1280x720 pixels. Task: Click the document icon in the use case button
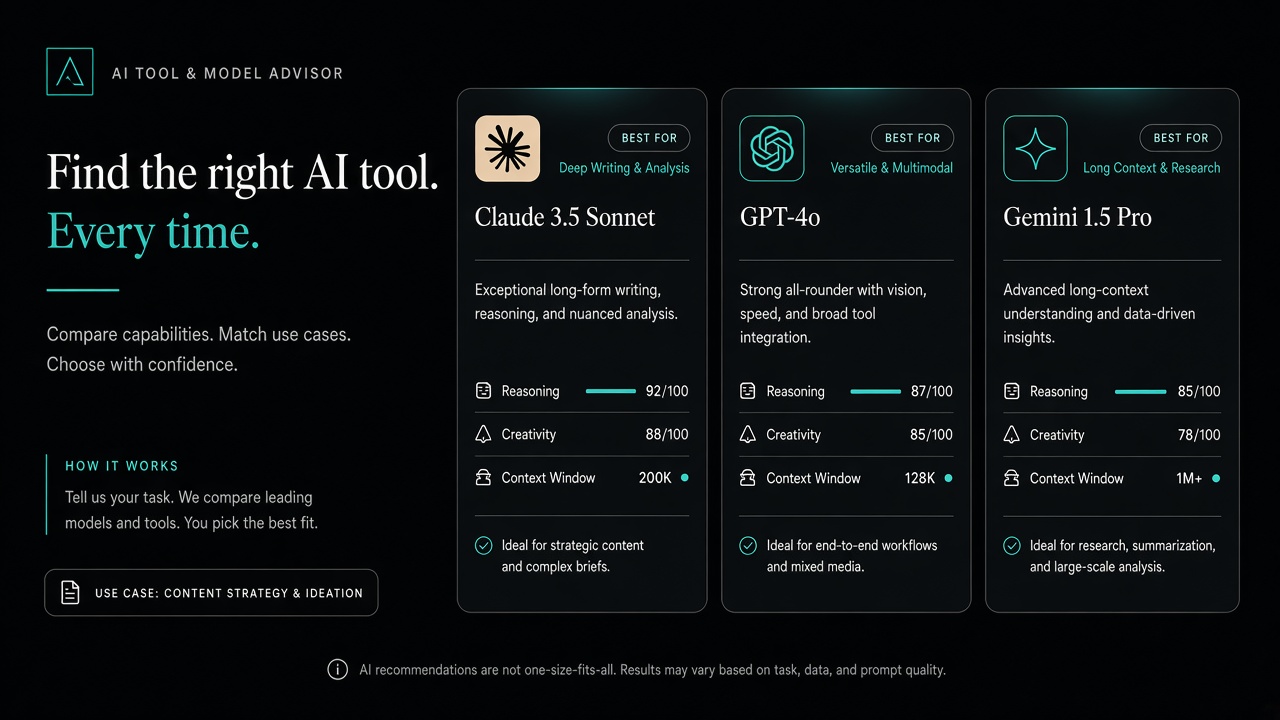[70, 592]
